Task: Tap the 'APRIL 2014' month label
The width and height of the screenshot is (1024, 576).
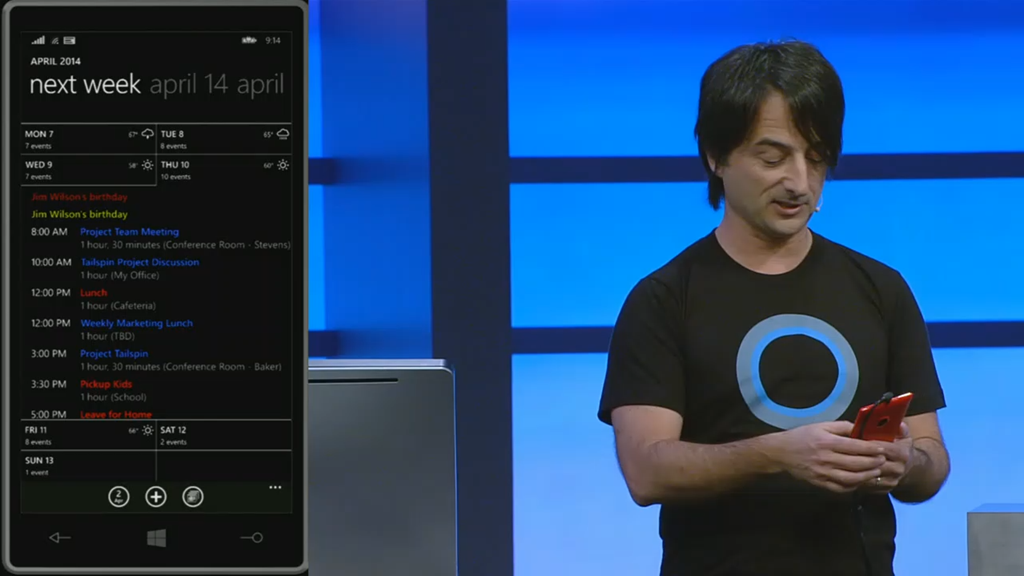Action: [56, 61]
